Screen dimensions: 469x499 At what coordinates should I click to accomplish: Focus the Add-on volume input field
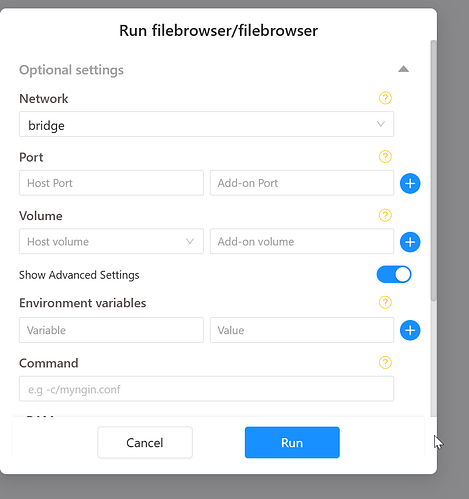point(302,241)
